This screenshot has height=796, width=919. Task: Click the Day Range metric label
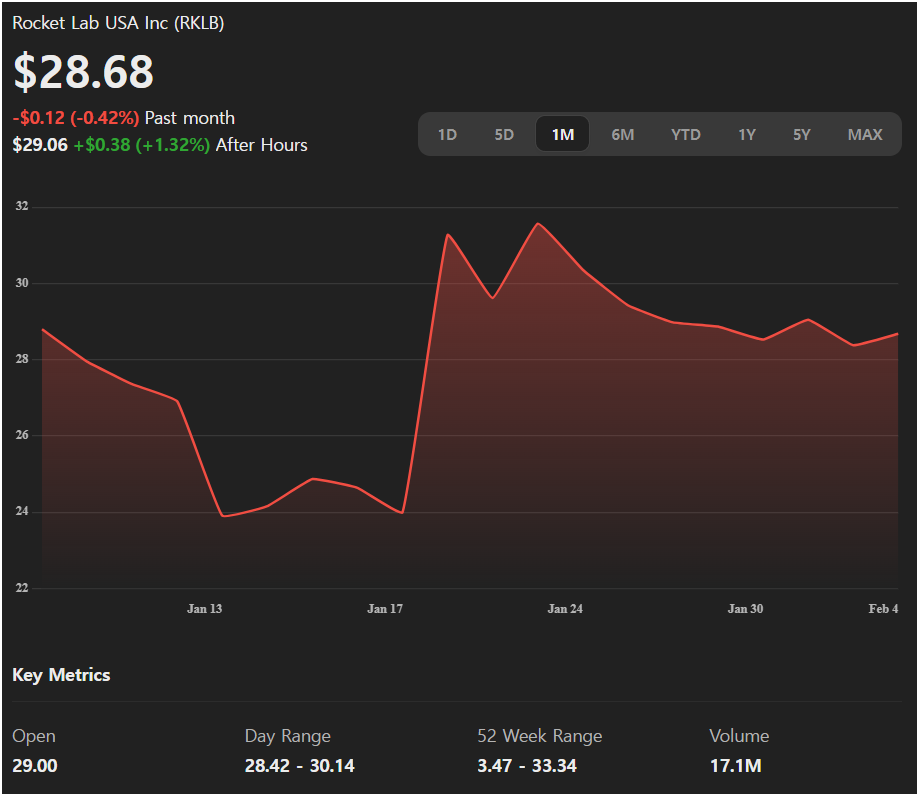[x=288, y=736]
